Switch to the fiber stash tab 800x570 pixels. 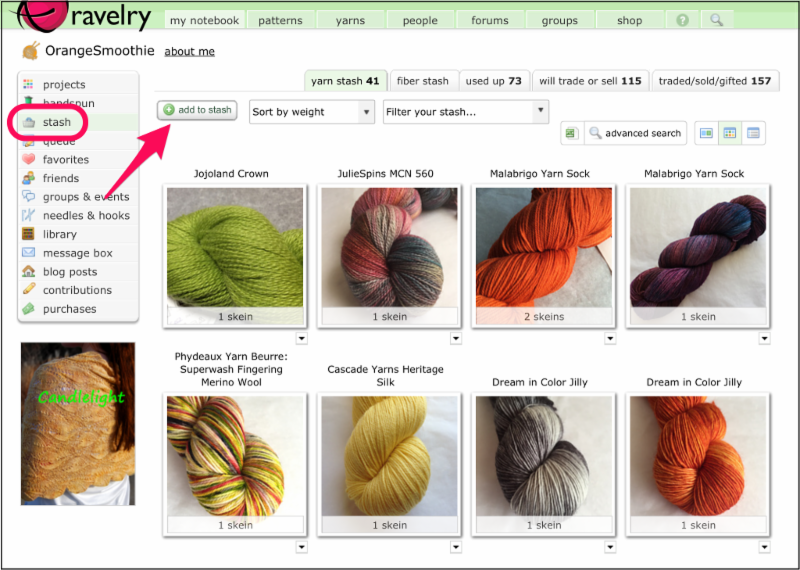click(422, 81)
